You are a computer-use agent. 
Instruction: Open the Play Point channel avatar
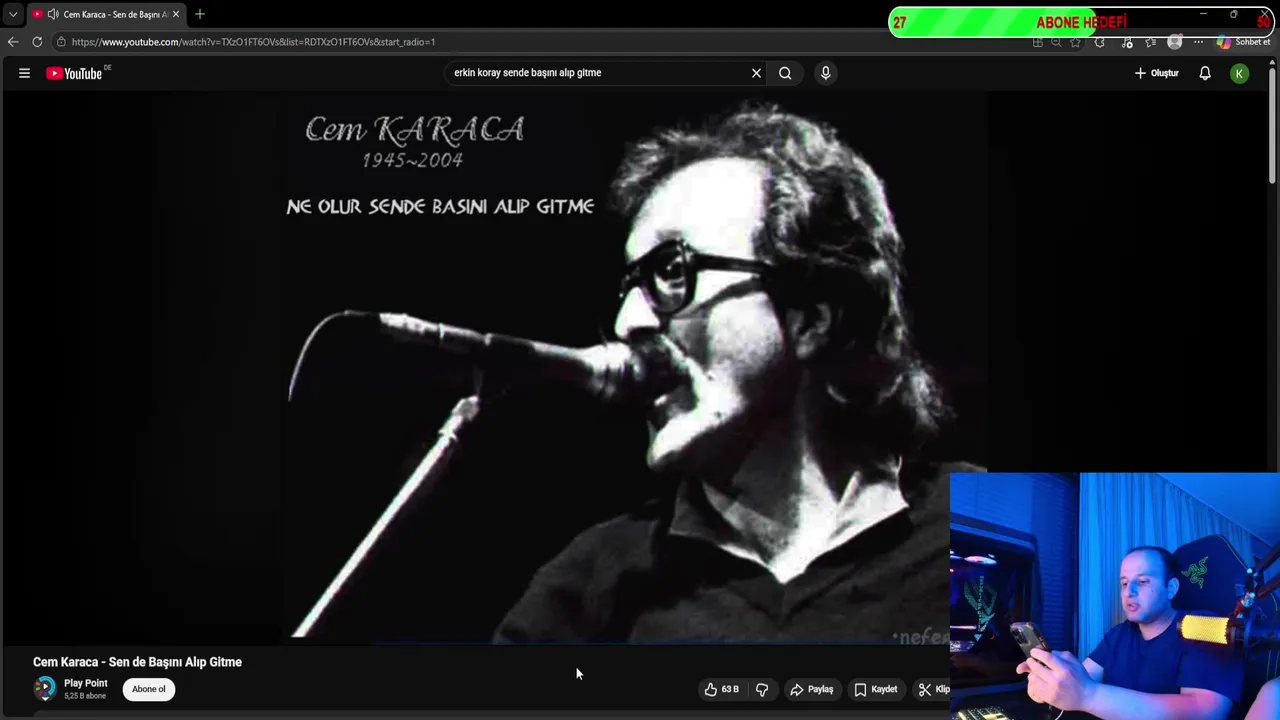click(45, 689)
